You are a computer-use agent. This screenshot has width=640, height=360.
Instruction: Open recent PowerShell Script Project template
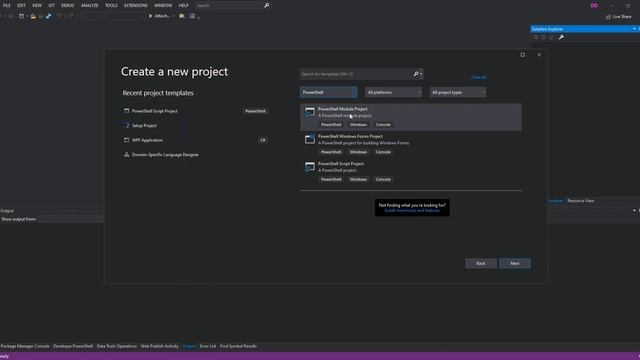pyautogui.click(x=196, y=111)
